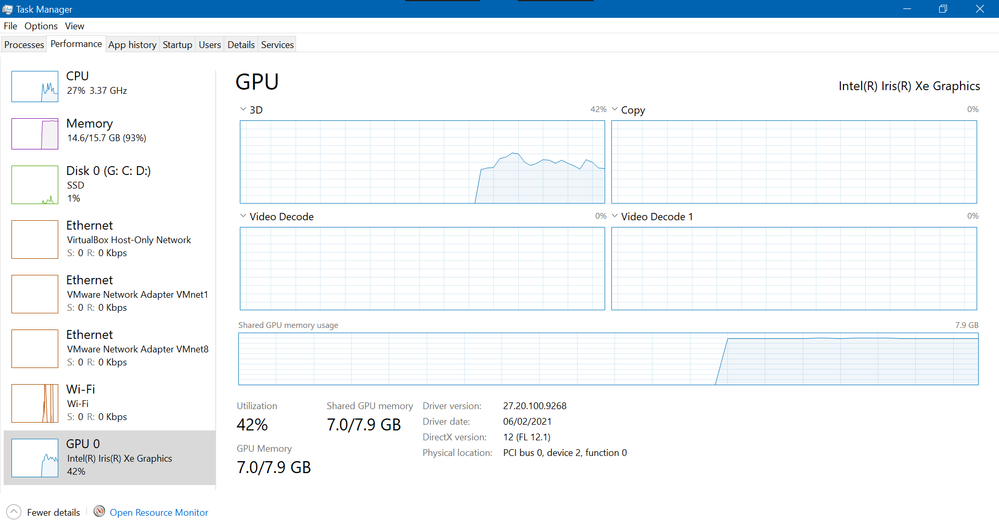Click the DirectX version 12 (FL 12.1) value
Viewport: 999px width, 531px height.
[526, 437]
